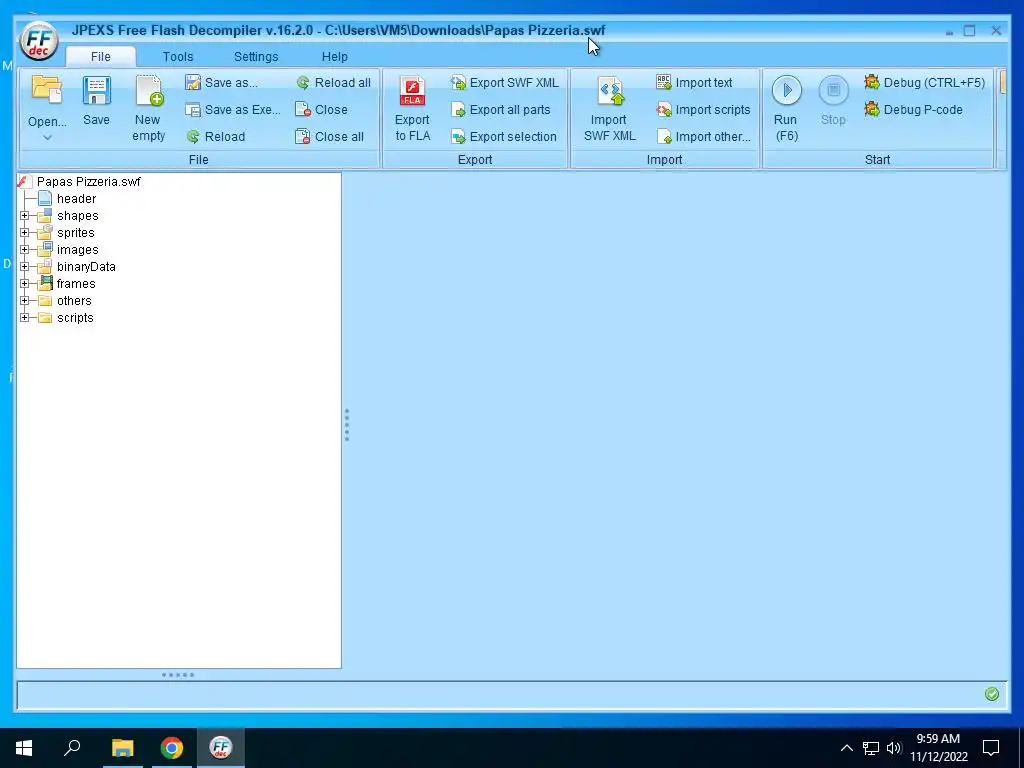Image resolution: width=1024 pixels, height=768 pixels.
Task: Open Windows taskbar search
Action: click(x=72, y=748)
